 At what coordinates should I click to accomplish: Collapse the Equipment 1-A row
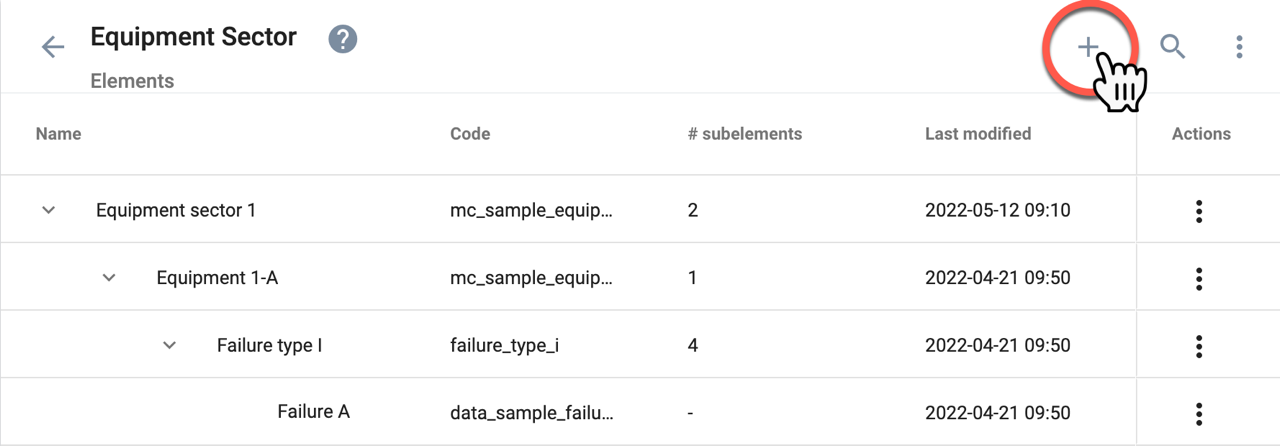coord(109,278)
